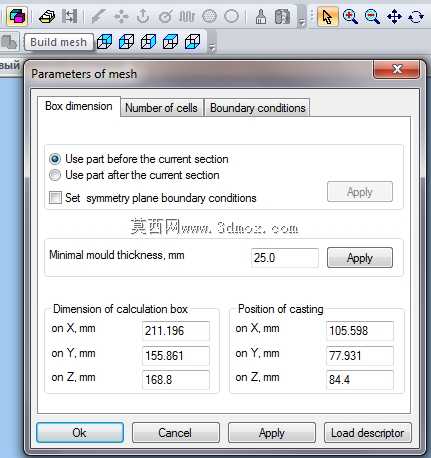Open the Boundary conditions tab
Viewport: 431px width, 458px height.
tap(257, 108)
